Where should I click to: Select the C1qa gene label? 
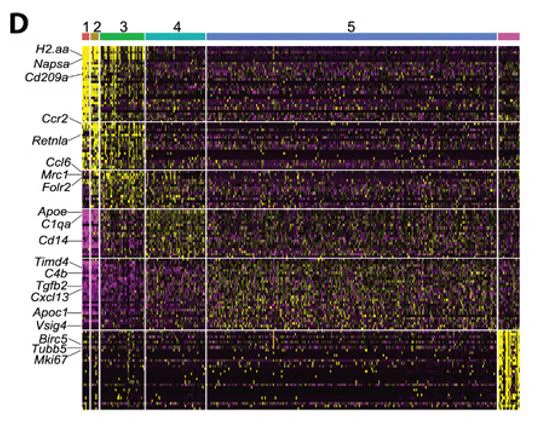tap(56, 224)
